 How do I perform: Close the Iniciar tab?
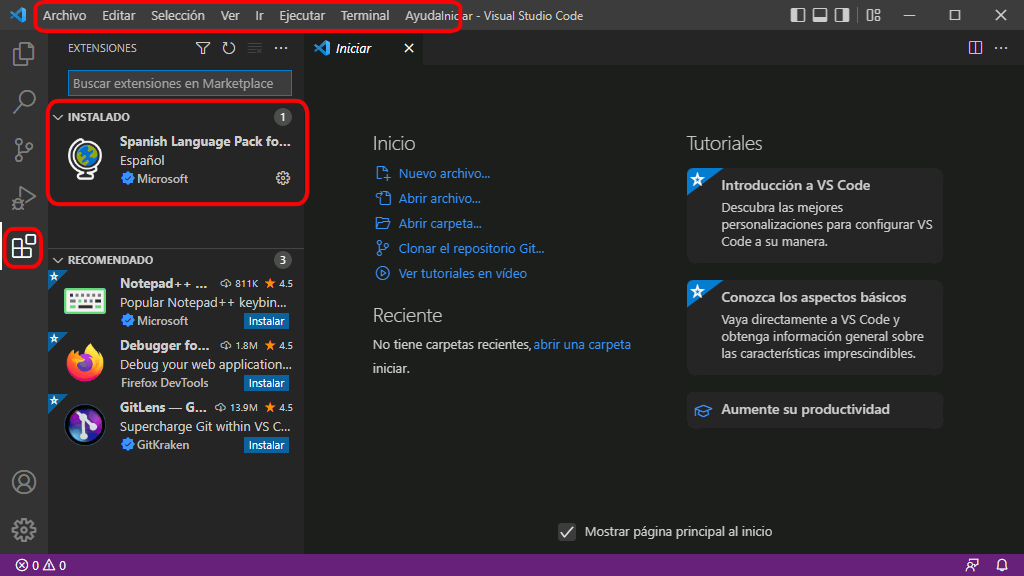[x=409, y=48]
